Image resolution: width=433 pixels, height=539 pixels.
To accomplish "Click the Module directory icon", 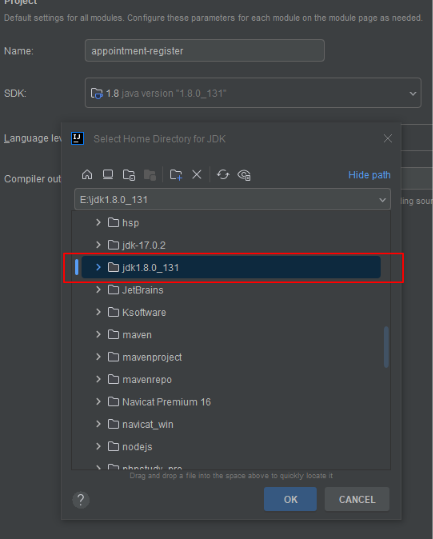I will pyautogui.click(x=150, y=175).
